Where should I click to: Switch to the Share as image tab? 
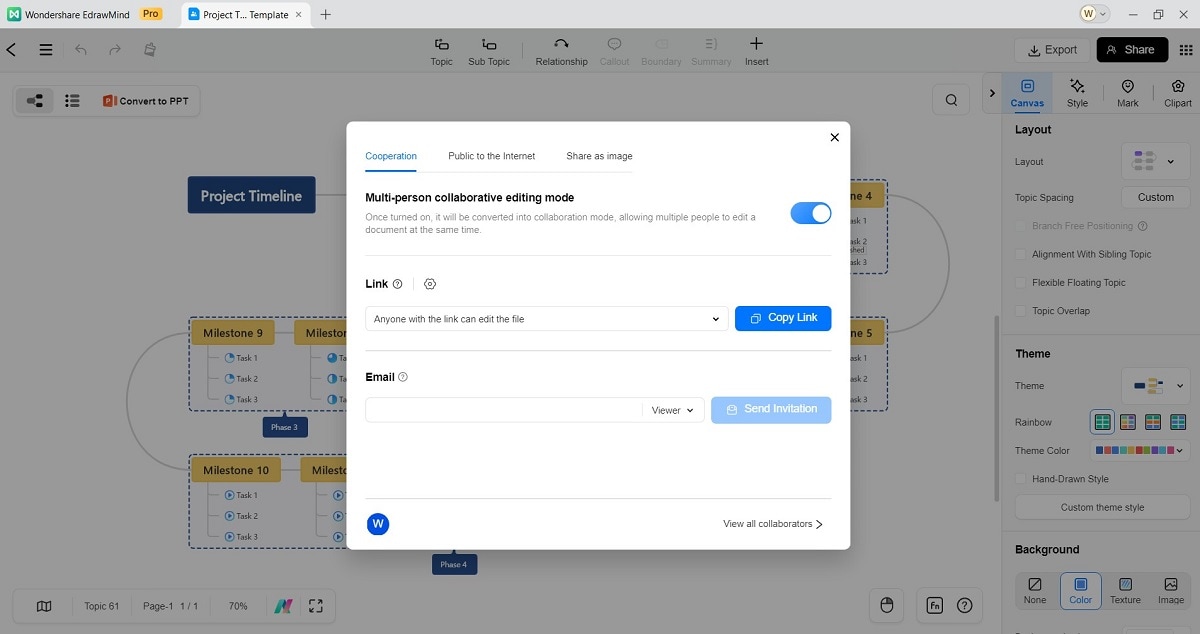pos(598,156)
